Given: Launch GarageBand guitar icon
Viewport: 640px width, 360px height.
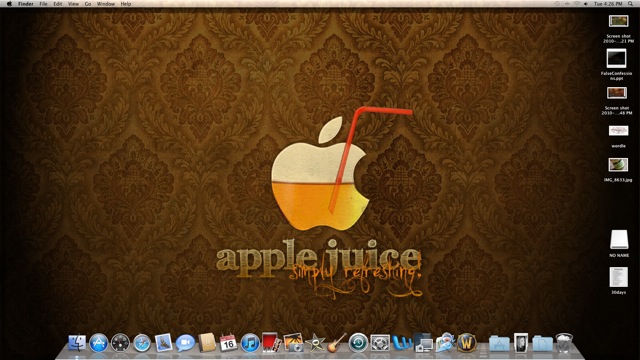Looking at the screenshot, I should pos(337,342).
